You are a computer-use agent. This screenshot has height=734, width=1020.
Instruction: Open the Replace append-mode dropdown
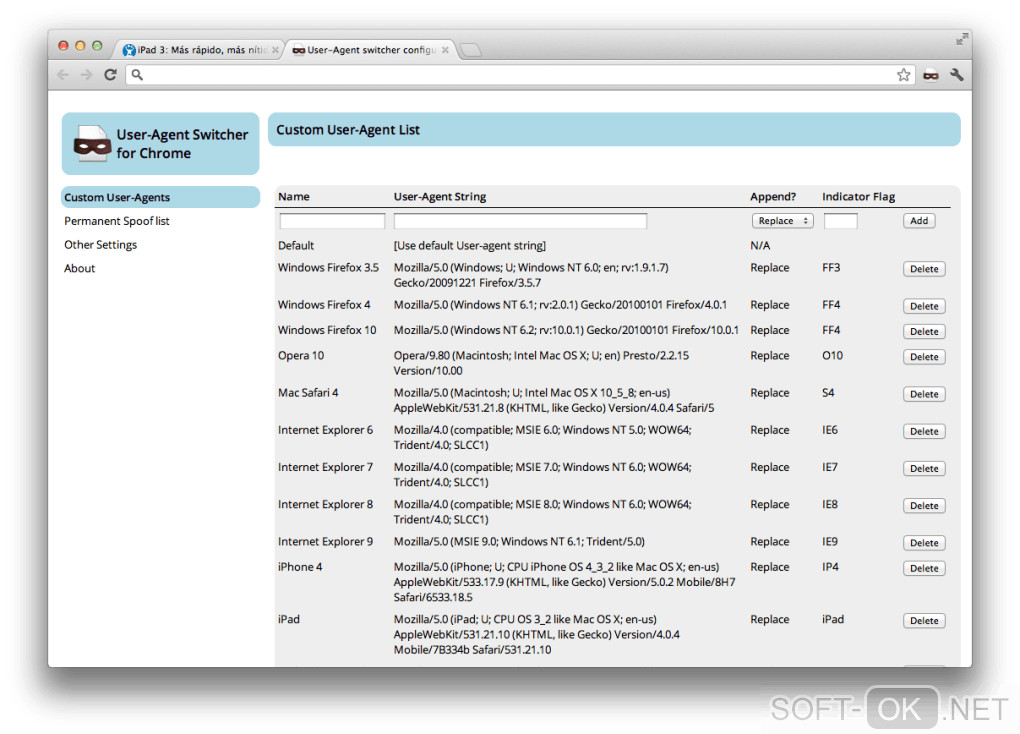point(783,221)
